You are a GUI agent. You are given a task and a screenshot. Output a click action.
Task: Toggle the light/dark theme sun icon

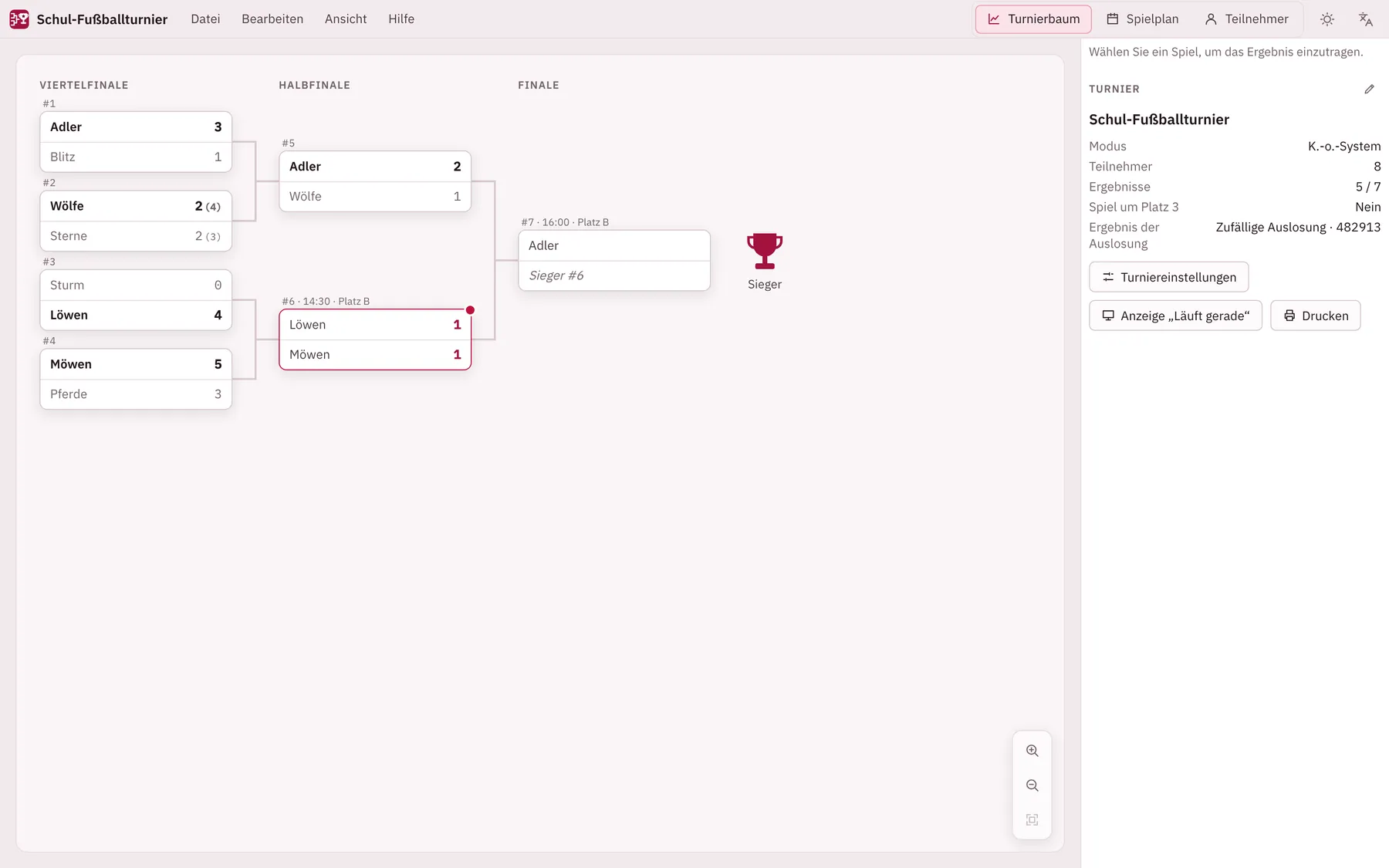point(1327,19)
